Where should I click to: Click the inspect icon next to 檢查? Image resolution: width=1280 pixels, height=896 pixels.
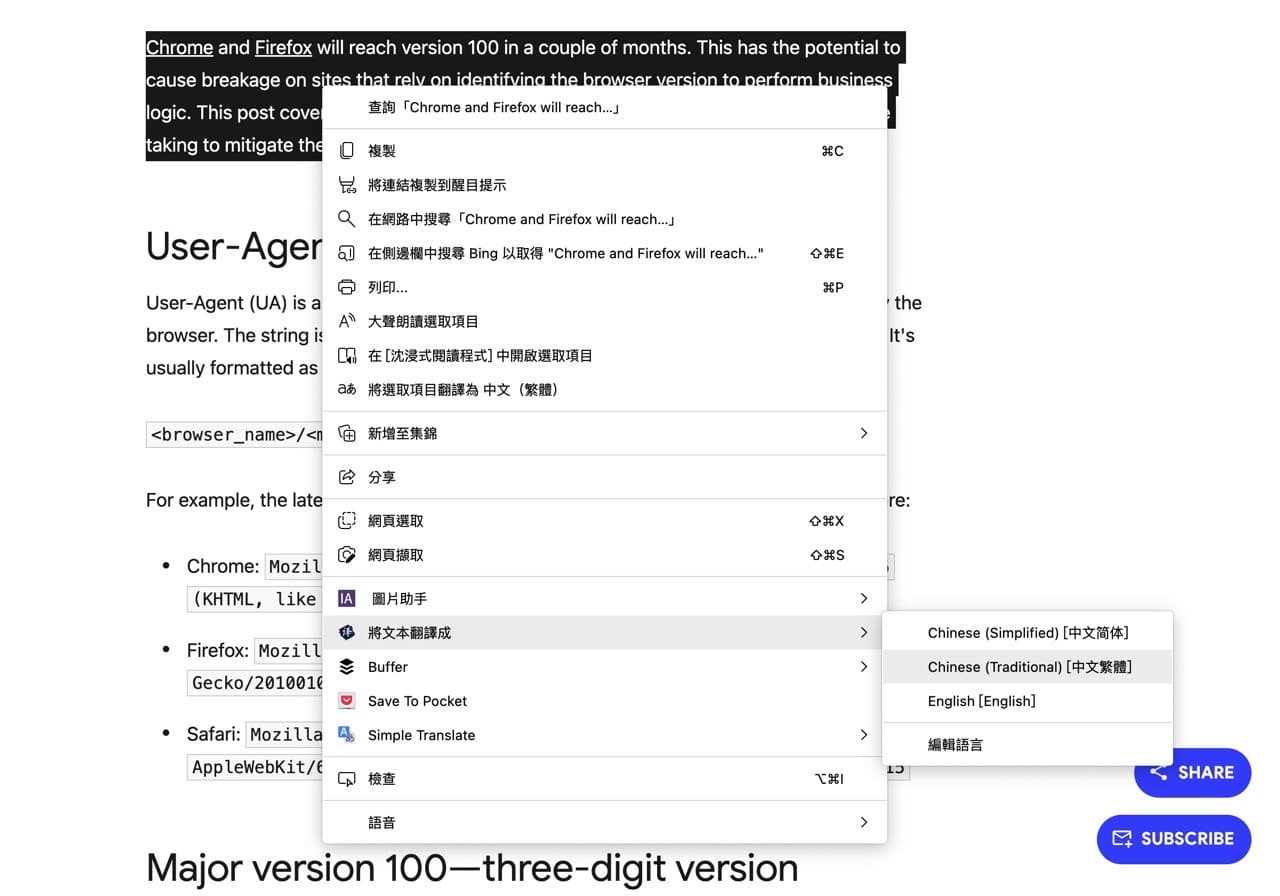(347, 779)
